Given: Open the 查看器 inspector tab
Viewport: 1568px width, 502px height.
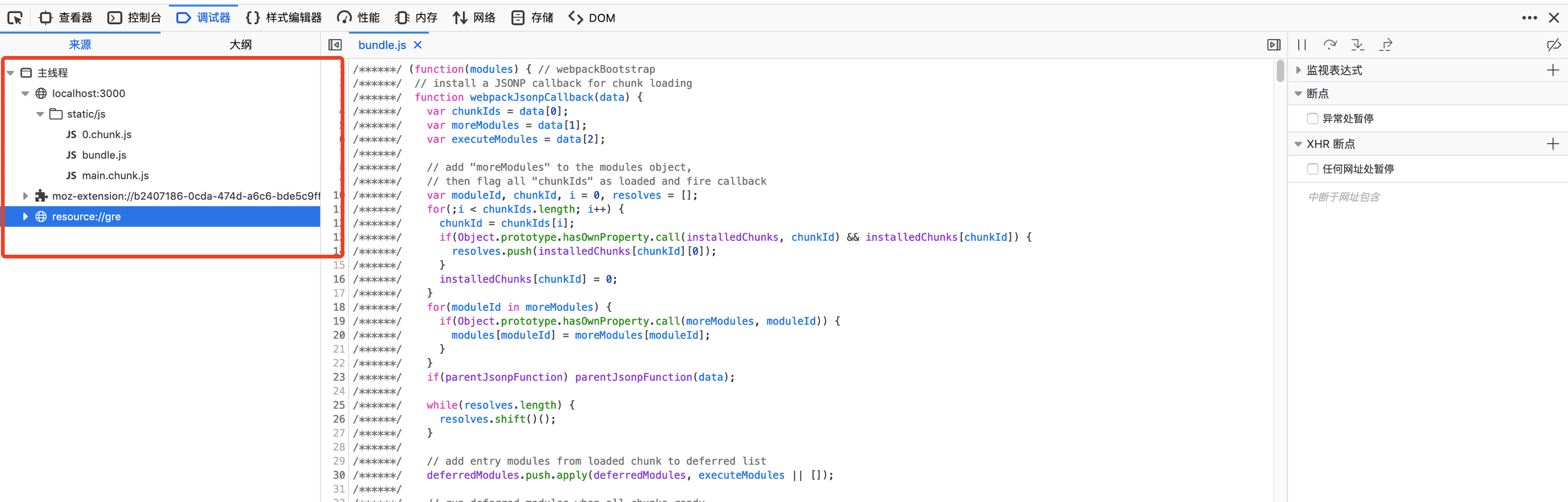Looking at the screenshot, I should tap(66, 18).
